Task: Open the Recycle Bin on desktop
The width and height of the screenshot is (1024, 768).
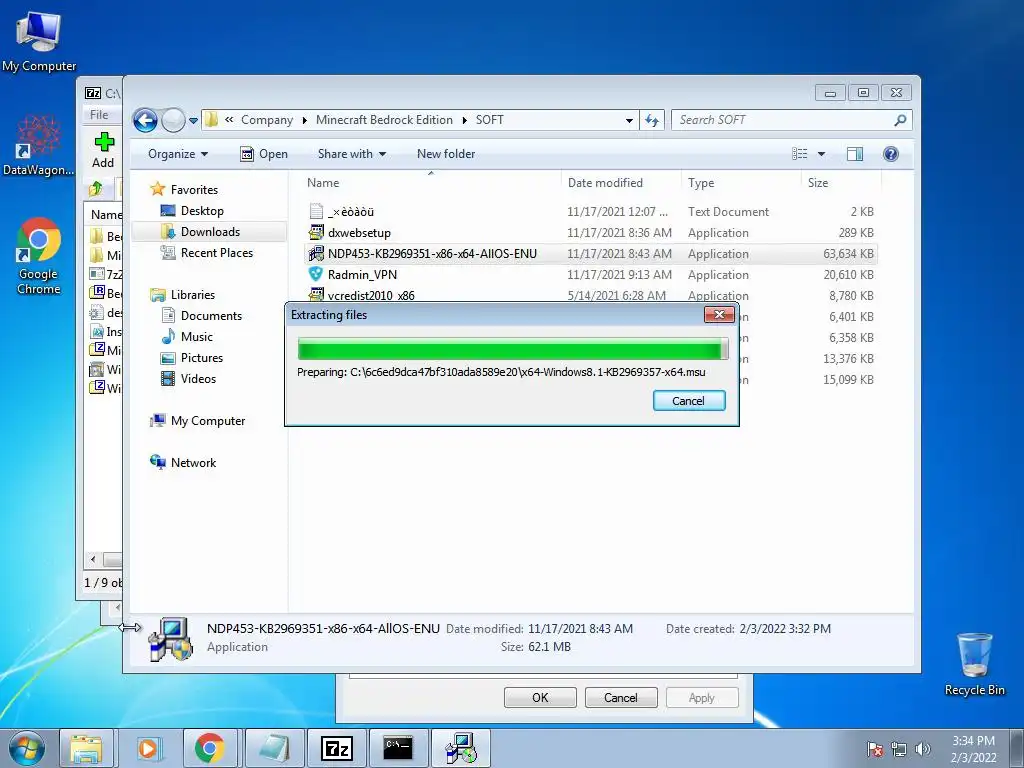Action: coord(974,664)
